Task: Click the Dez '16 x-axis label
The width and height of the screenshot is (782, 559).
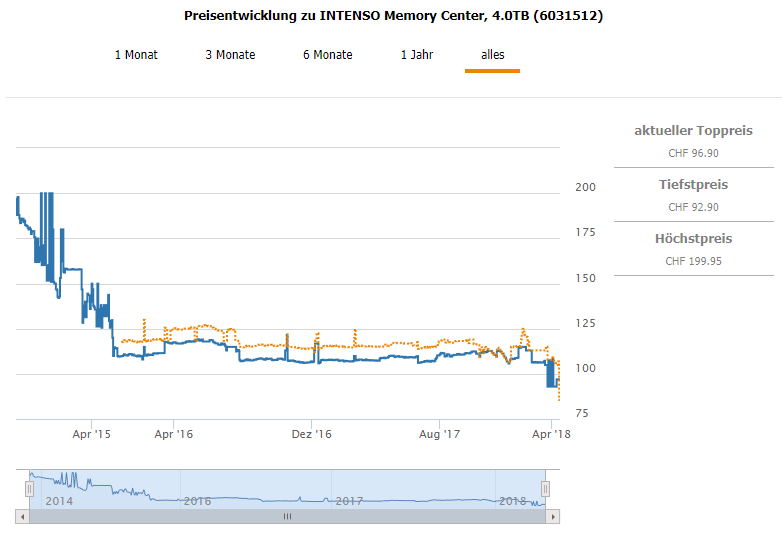Action: [311, 434]
